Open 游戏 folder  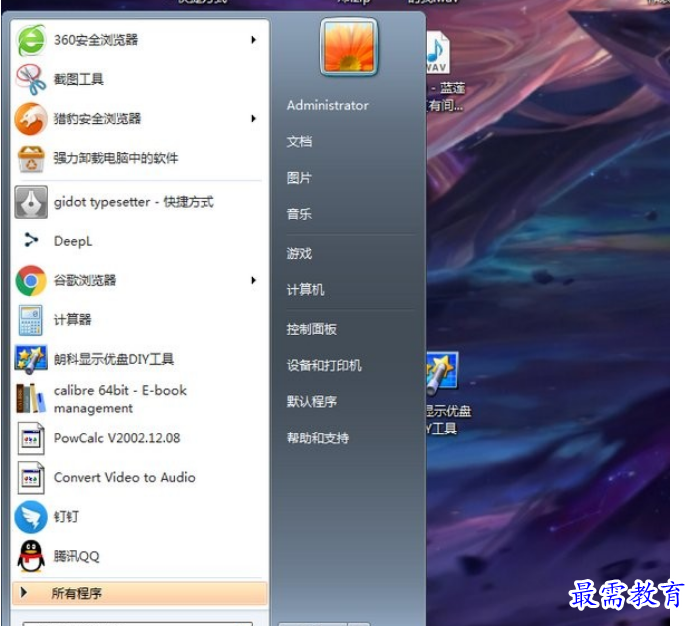(299, 253)
